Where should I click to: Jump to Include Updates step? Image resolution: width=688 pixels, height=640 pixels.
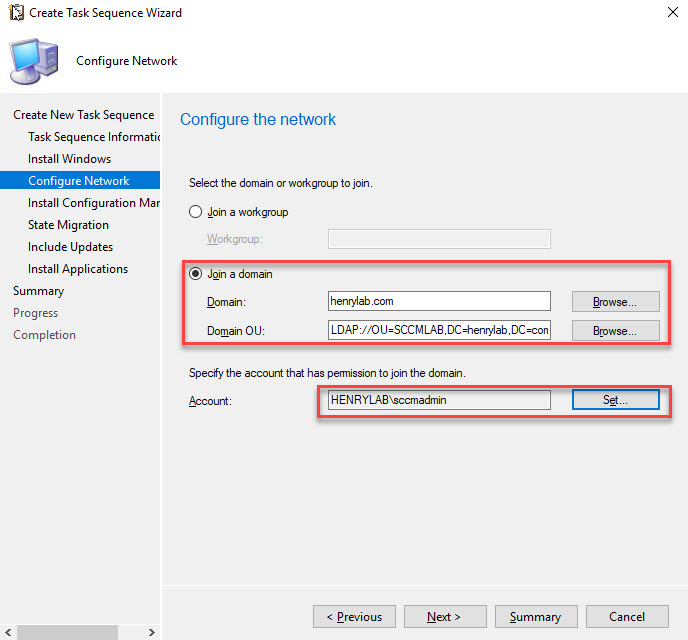pyautogui.click(x=70, y=247)
